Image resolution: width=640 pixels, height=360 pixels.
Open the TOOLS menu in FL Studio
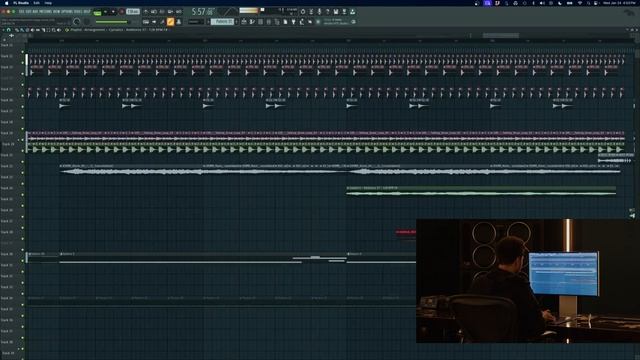tap(79, 11)
